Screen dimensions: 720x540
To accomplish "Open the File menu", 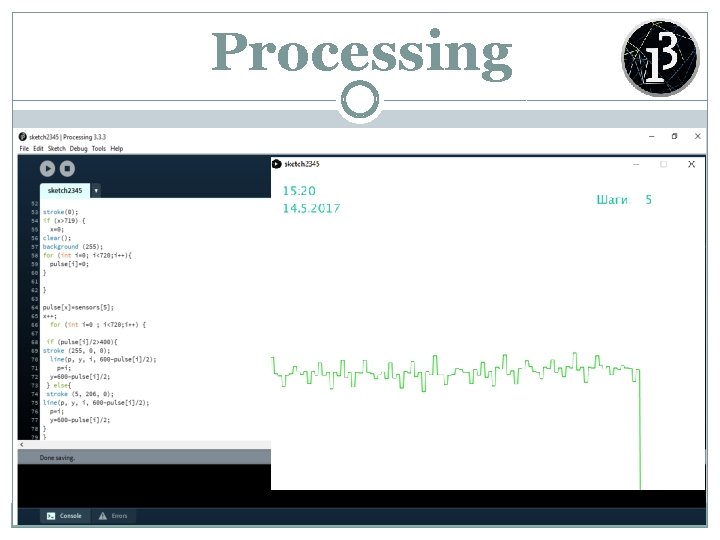I will pyautogui.click(x=24, y=148).
